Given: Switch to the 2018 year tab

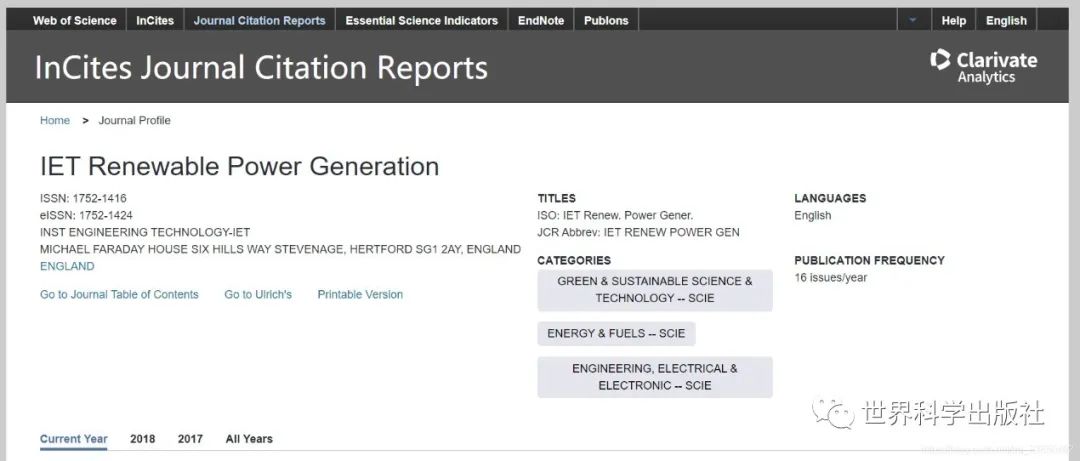Looking at the screenshot, I should 142,439.
